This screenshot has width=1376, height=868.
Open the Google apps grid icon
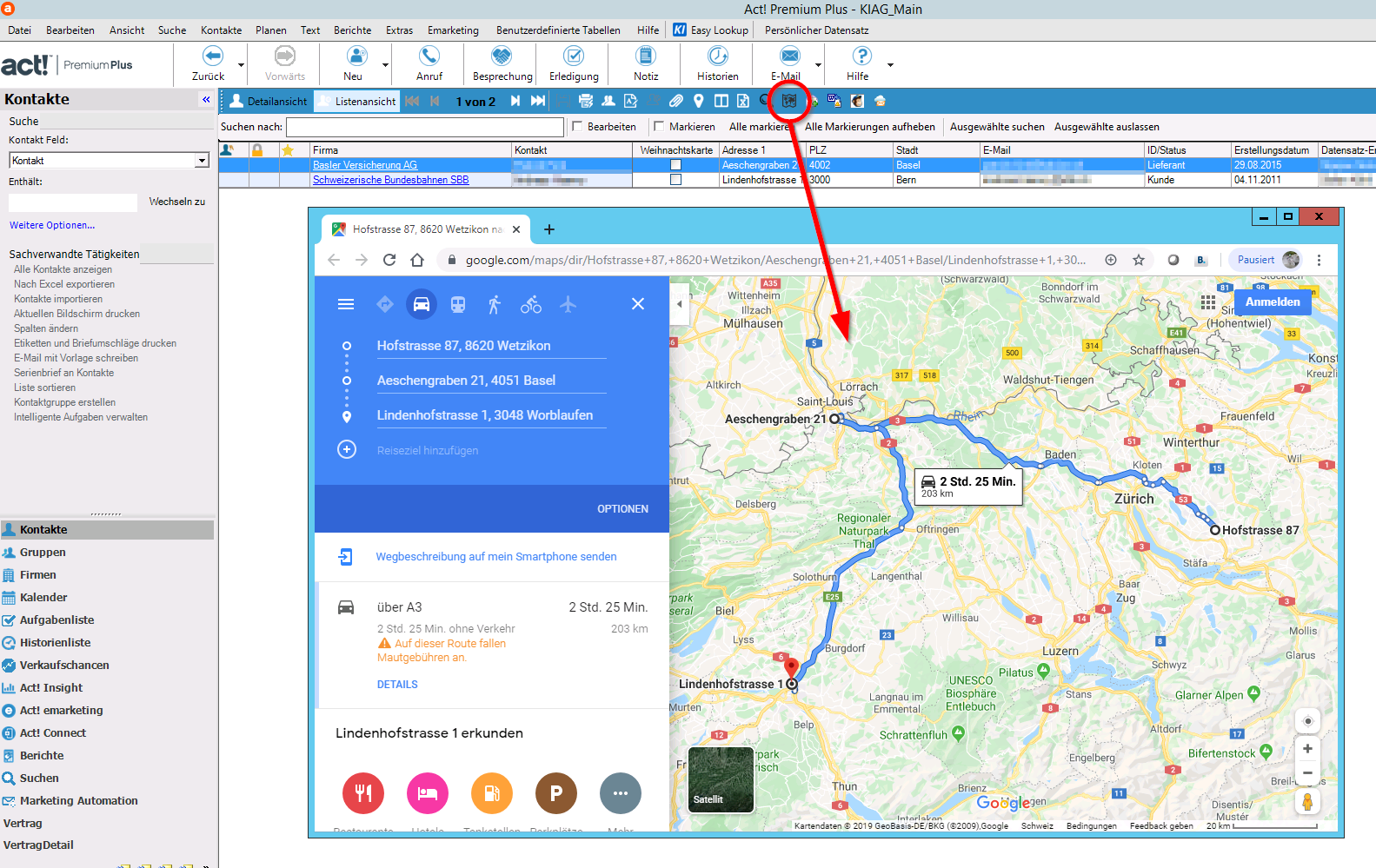point(1208,301)
